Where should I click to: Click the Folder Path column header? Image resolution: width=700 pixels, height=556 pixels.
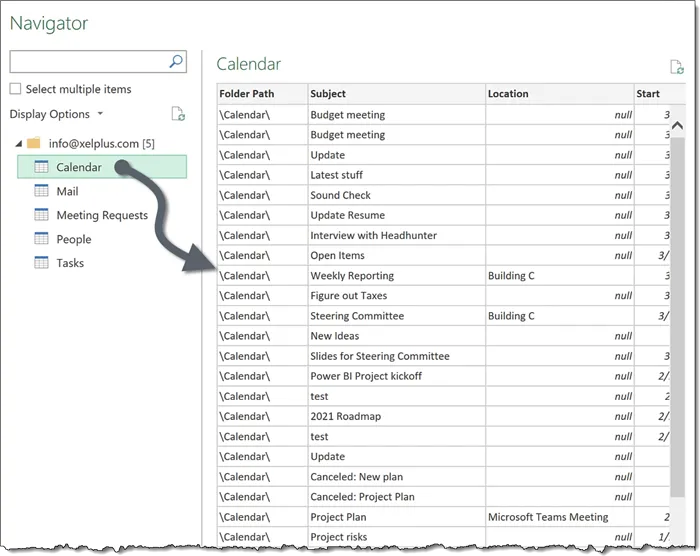[x=261, y=94]
